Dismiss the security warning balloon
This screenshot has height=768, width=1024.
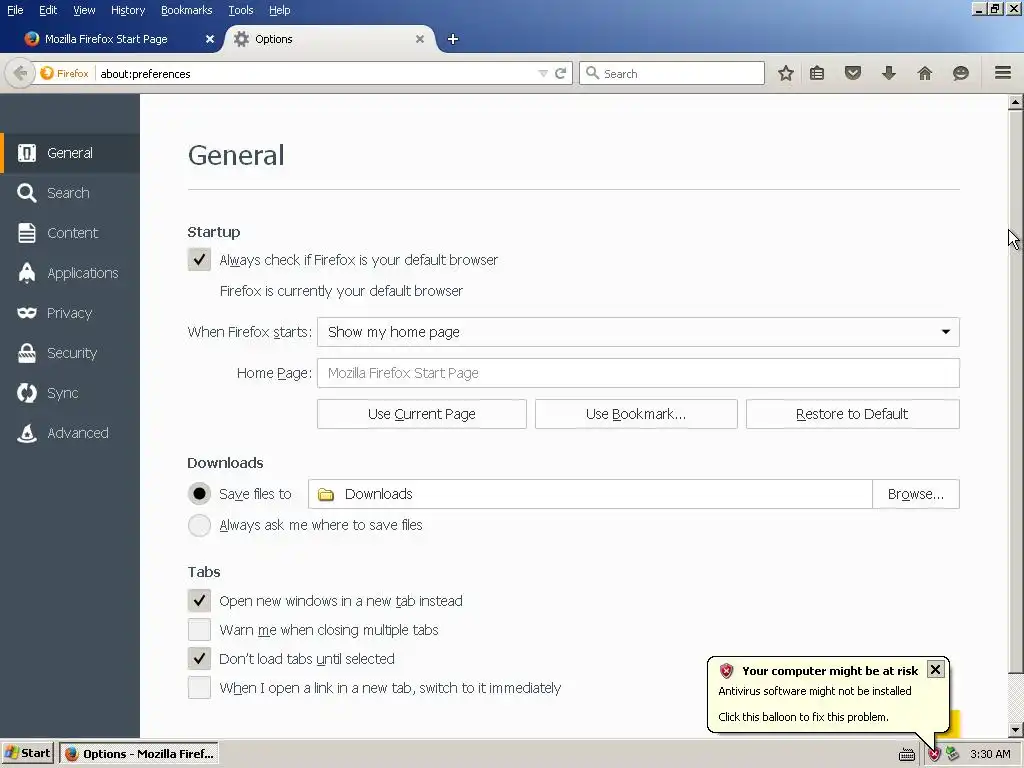(x=935, y=669)
